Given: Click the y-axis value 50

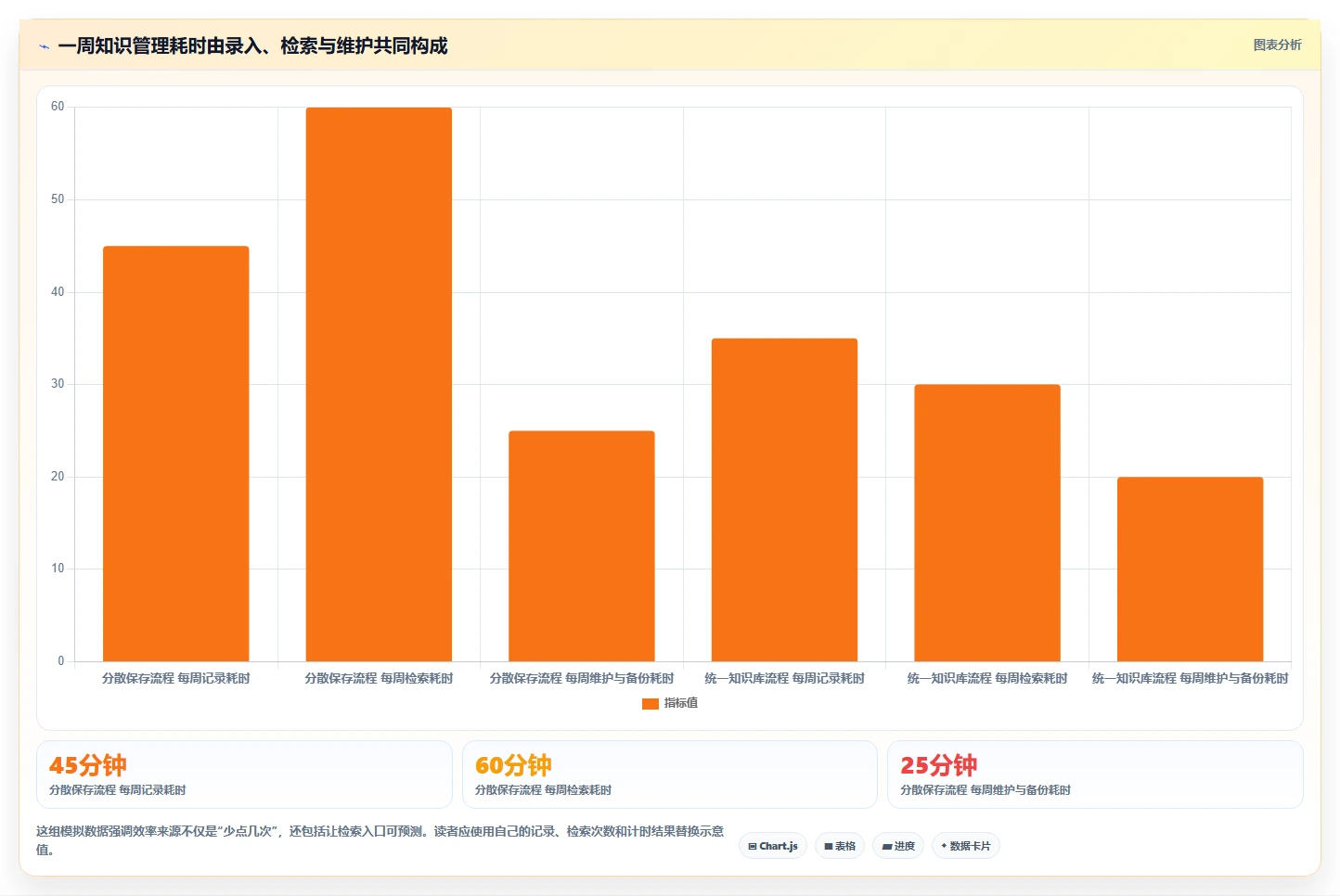Looking at the screenshot, I should coord(58,199).
